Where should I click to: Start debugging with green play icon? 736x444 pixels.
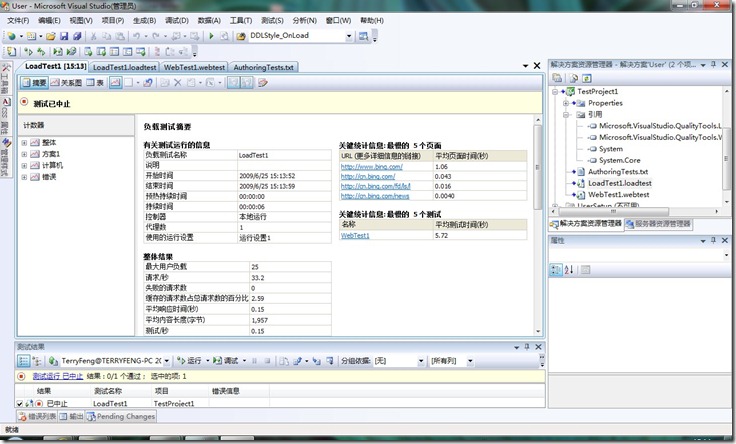coord(211,36)
